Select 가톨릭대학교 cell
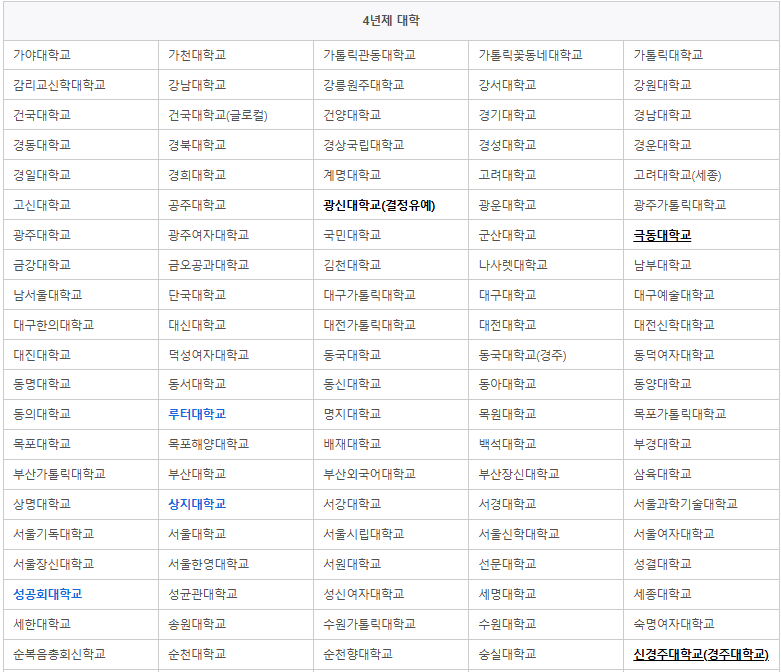Screen dimensions: 781x672 (701, 55)
